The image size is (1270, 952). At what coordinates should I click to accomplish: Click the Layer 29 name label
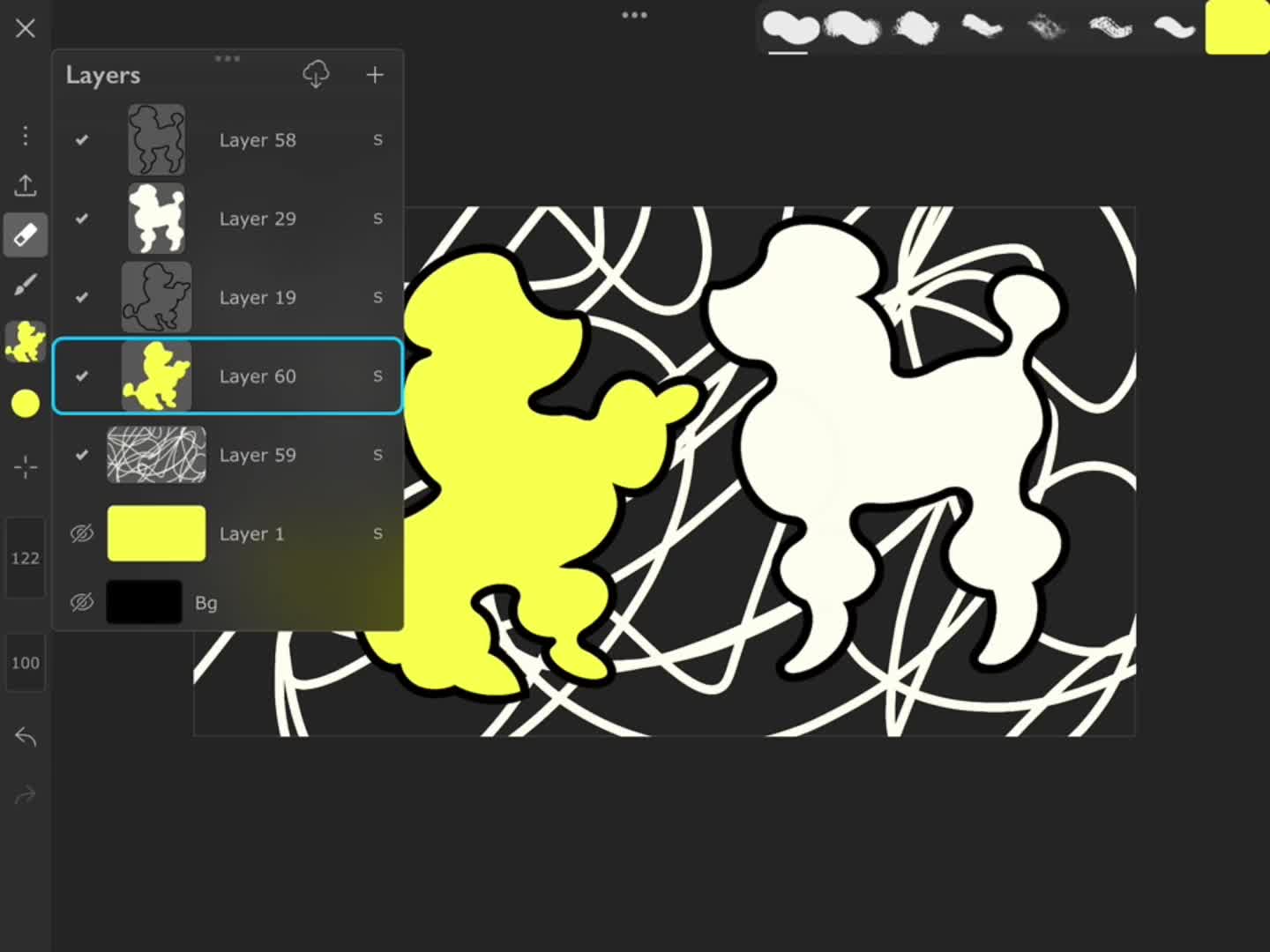click(x=258, y=219)
